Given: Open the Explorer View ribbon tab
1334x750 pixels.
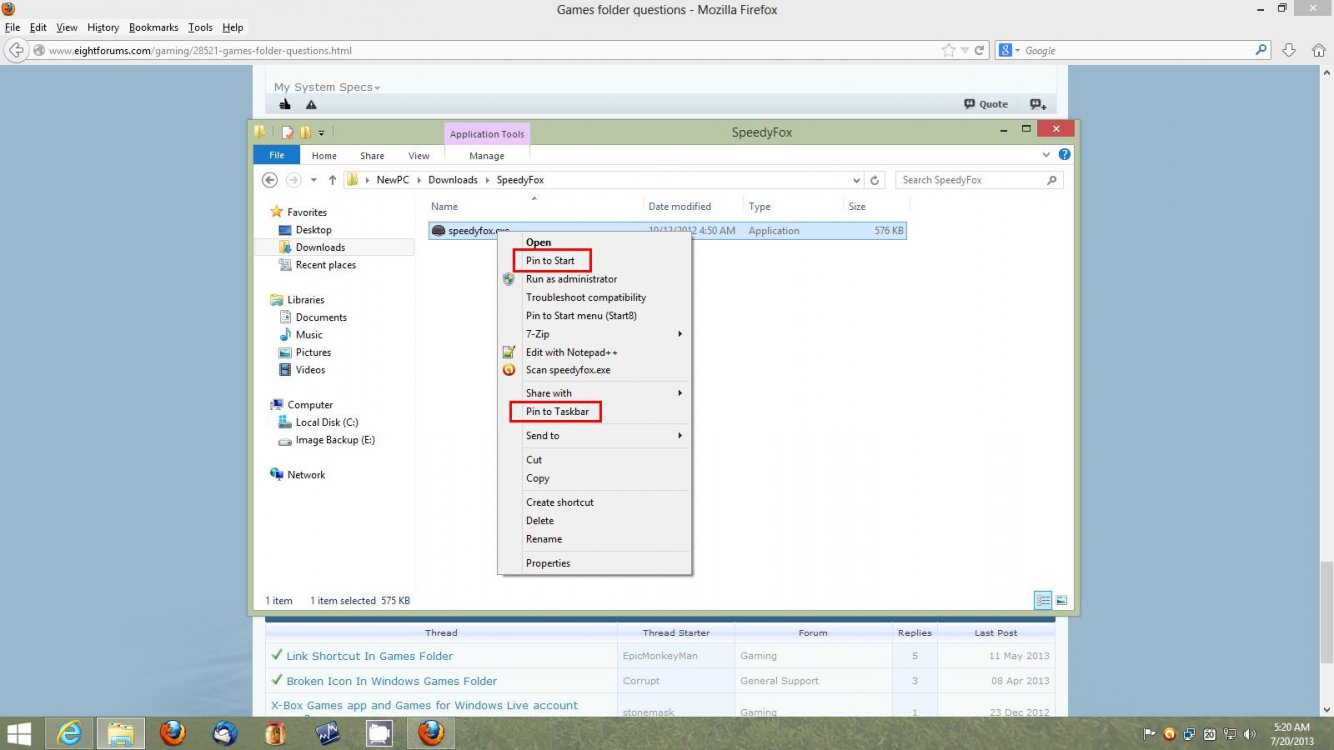Looking at the screenshot, I should point(419,155).
